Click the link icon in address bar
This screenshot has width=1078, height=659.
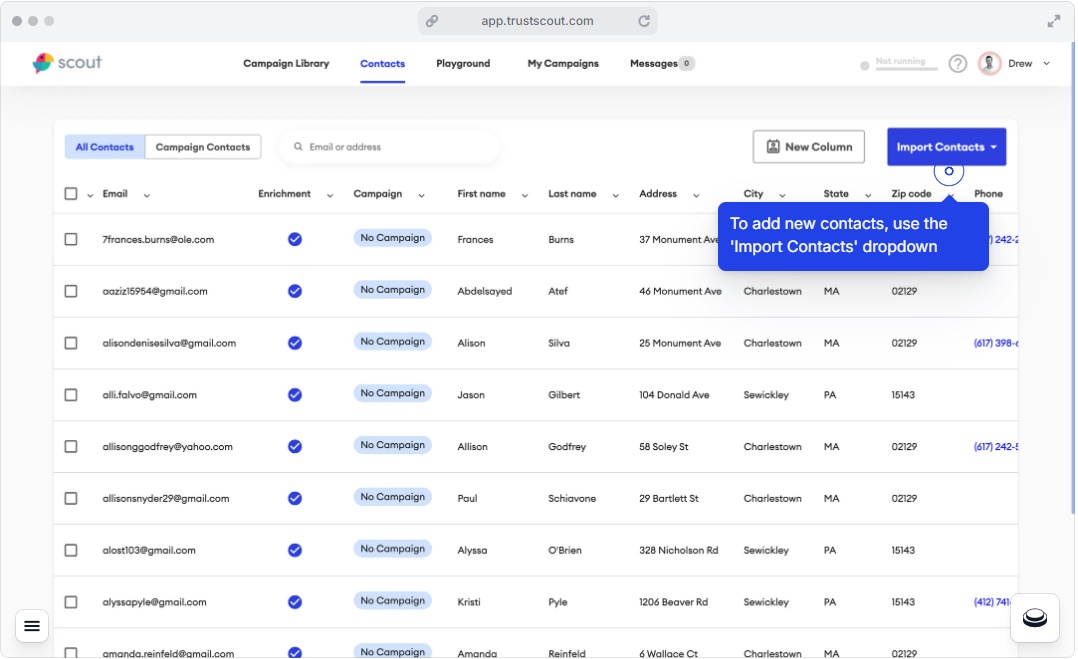(x=432, y=21)
